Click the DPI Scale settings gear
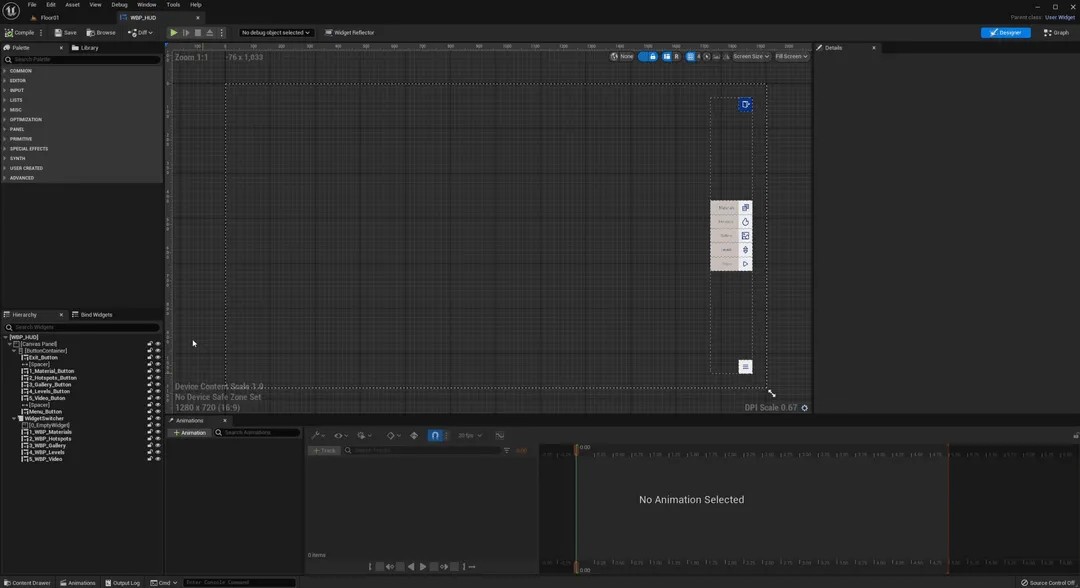Viewport: 1080px width, 588px height. click(805, 408)
